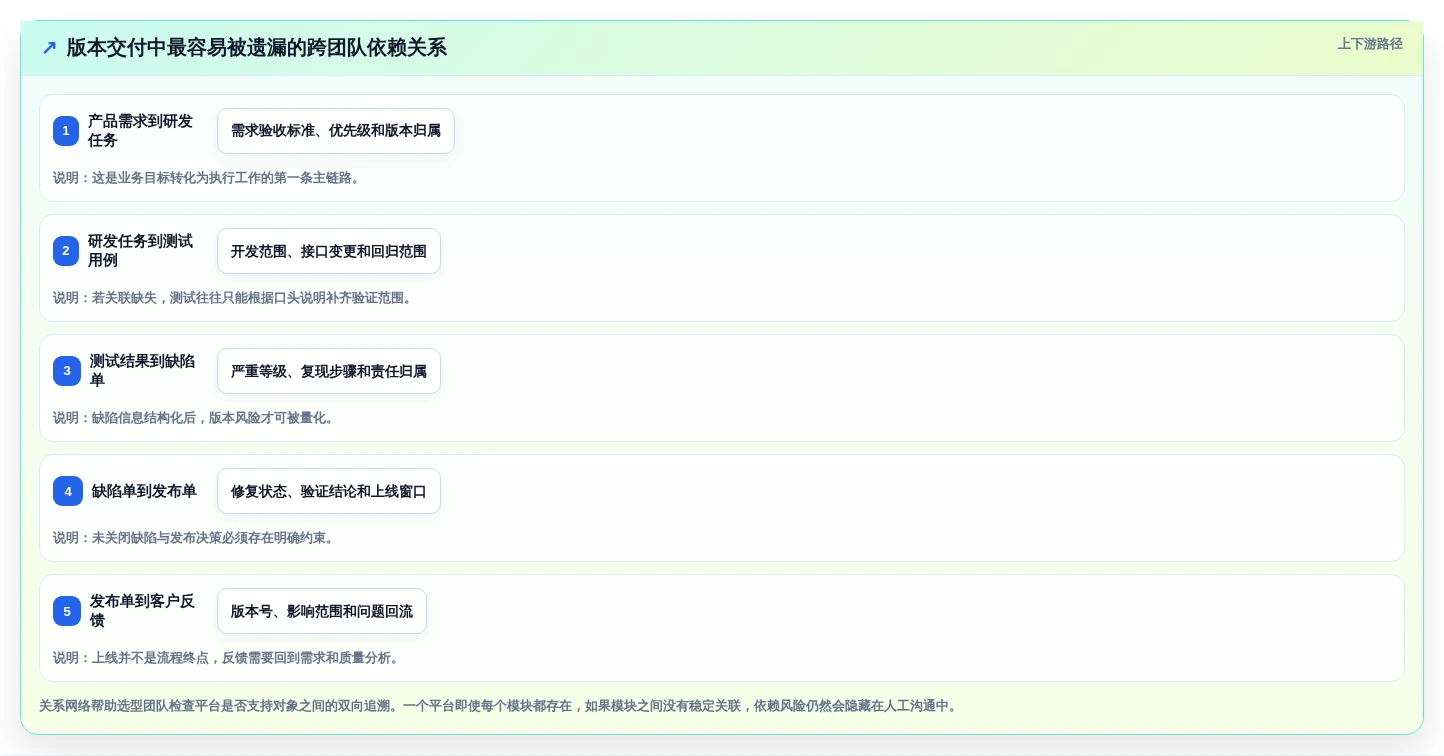Screen dimensions: 1444x756
Task: Click the footer paragraph starting 关系网络帮助选型团队
Action: click(500, 706)
